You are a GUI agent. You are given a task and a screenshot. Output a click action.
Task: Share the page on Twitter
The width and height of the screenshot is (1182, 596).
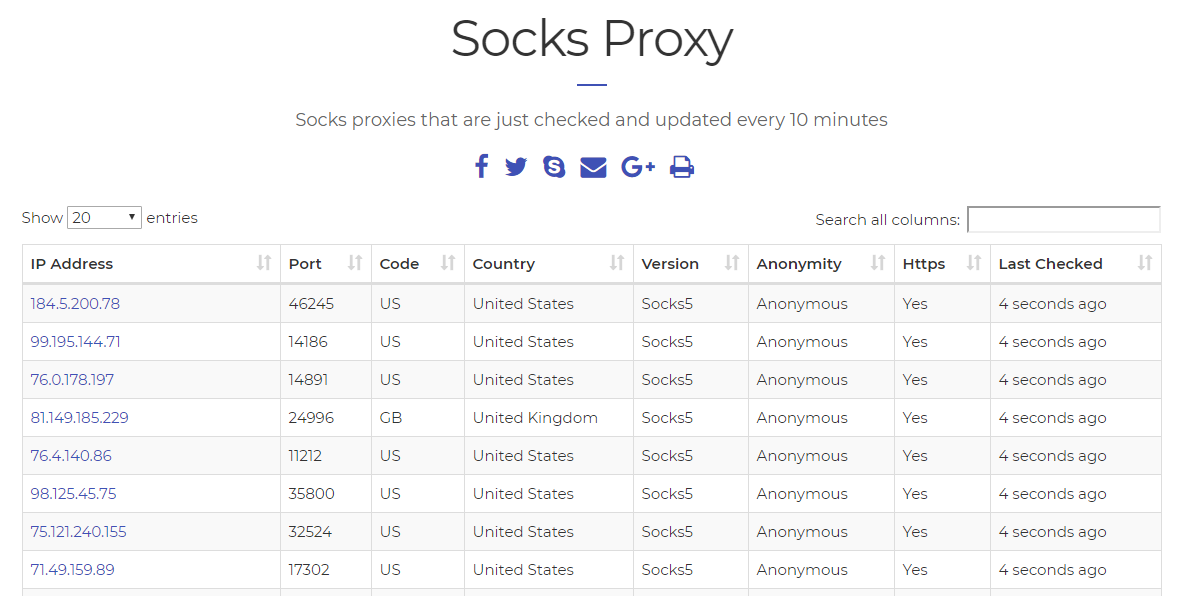516,167
